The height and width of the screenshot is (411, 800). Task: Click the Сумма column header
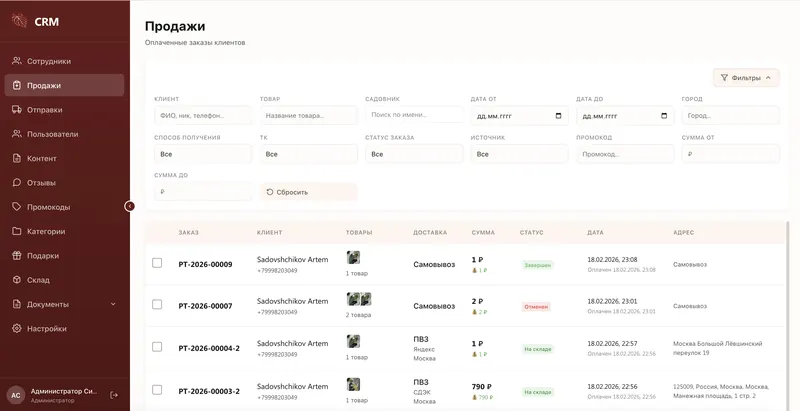pos(483,233)
